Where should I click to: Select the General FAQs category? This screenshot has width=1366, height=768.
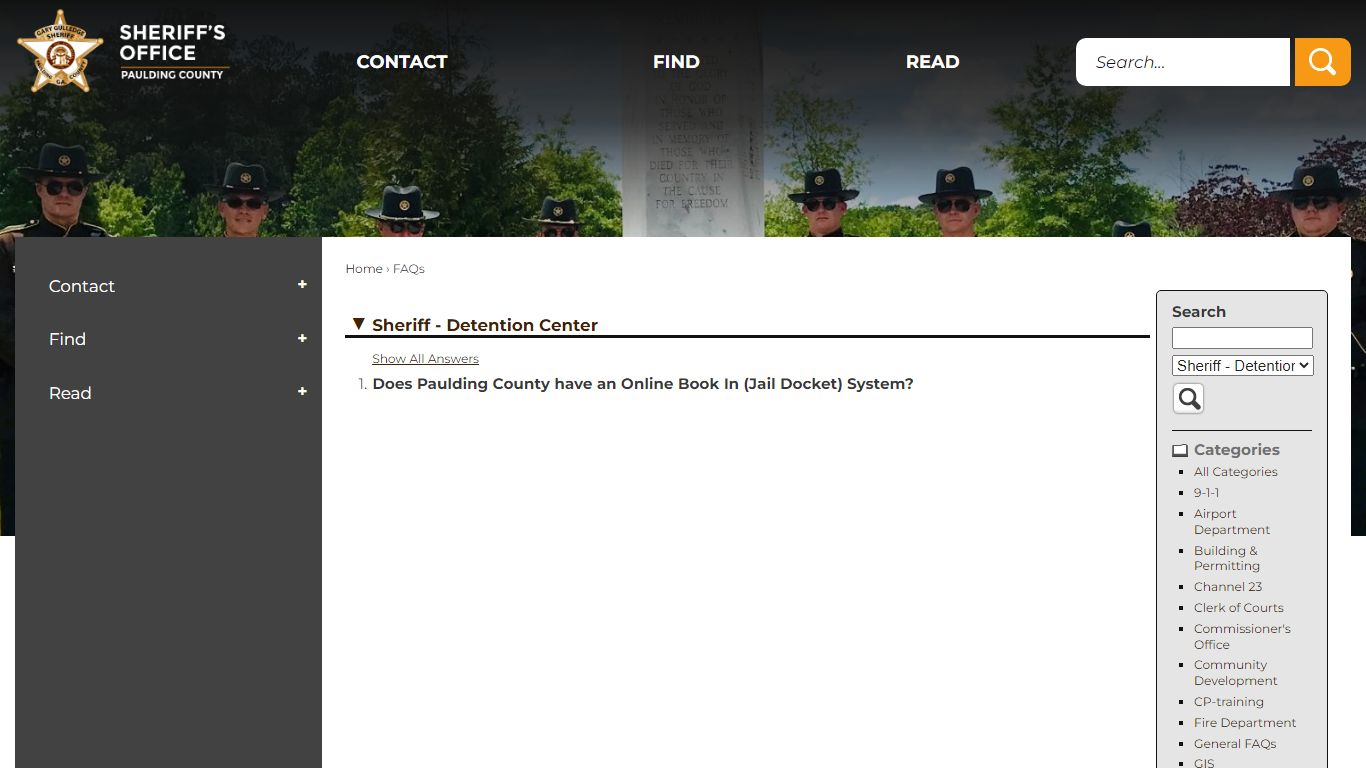pyautogui.click(x=1234, y=744)
